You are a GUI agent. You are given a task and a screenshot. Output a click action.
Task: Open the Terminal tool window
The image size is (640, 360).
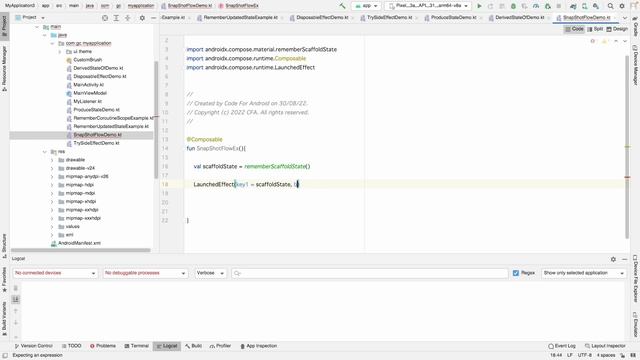point(136,346)
